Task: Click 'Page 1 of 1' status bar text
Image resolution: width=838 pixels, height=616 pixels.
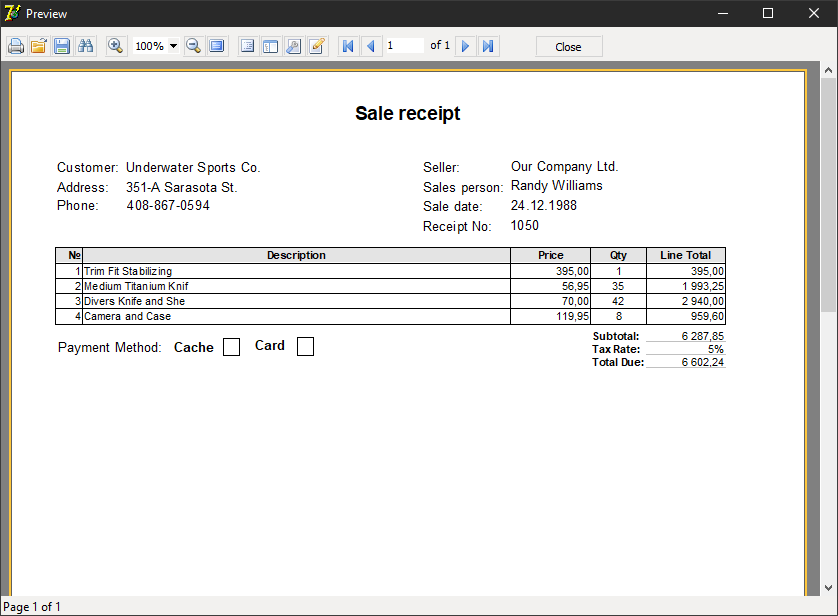Action: click(32, 607)
